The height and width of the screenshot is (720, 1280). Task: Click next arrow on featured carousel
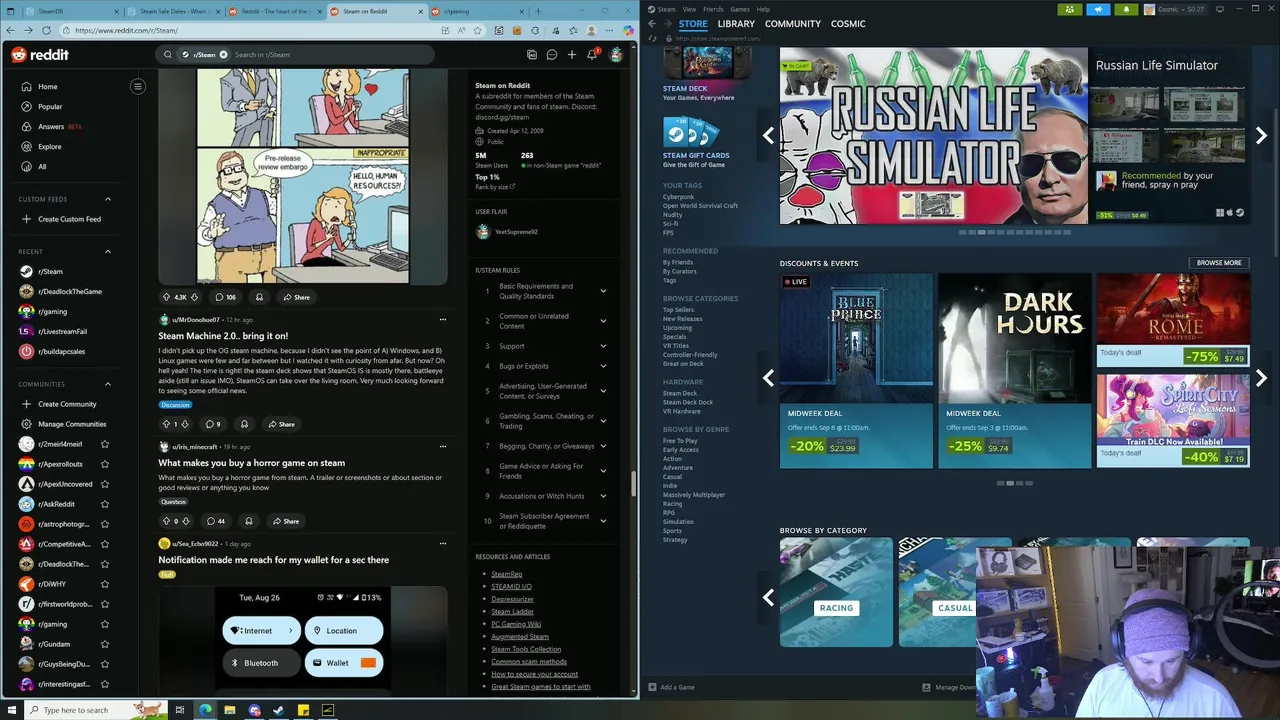tap(1261, 135)
